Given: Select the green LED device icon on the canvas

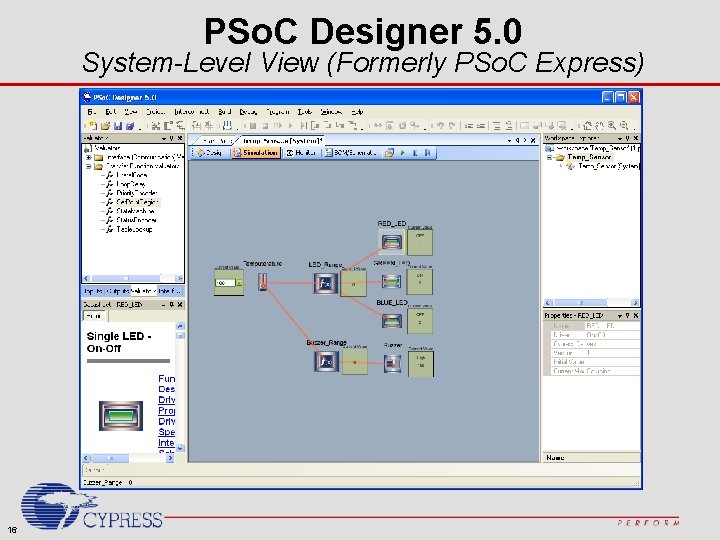Looking at the screenshot, I should 391,281.
